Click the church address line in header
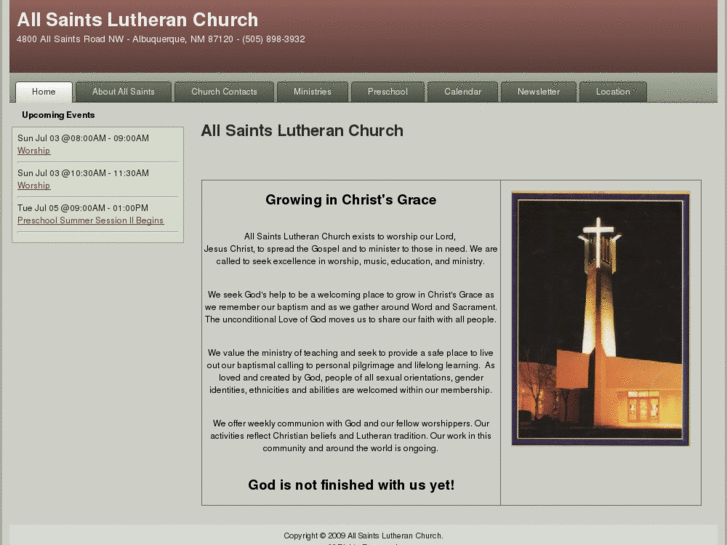This screenshot has width=727, height=545. pos(161,39)
